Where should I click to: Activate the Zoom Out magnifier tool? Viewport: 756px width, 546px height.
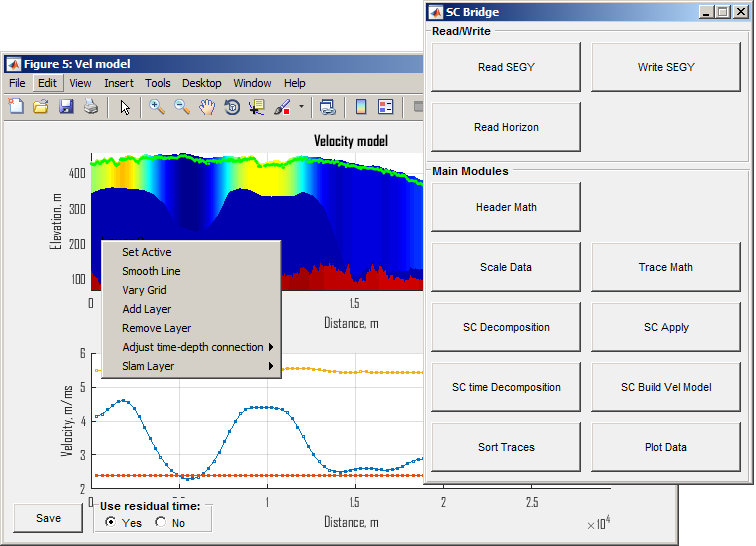[x=182, y=107]
